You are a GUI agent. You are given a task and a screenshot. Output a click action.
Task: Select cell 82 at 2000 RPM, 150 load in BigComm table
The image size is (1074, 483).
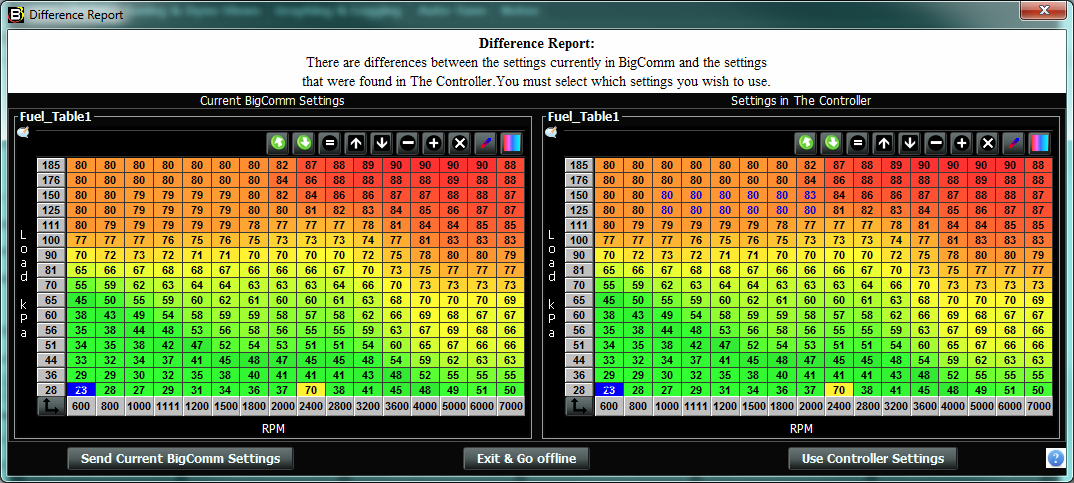pyautogui.click(x=282, y=195)
